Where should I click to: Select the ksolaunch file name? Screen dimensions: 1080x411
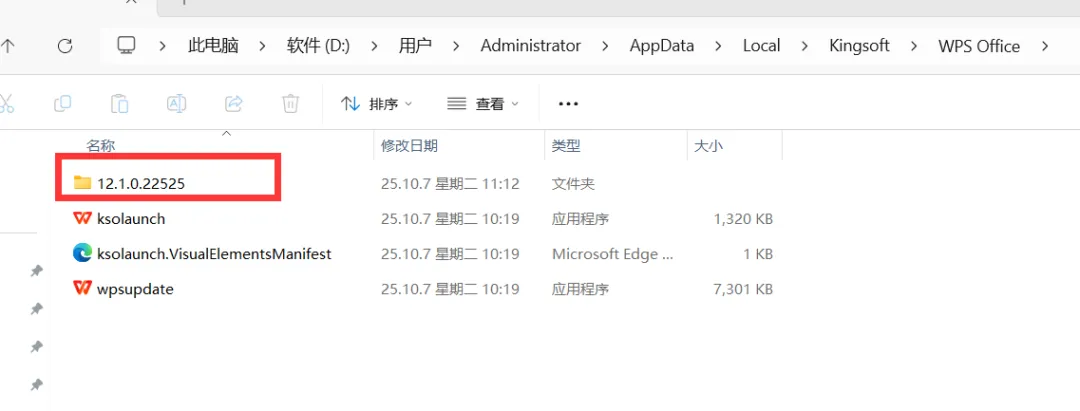point(131,219)
